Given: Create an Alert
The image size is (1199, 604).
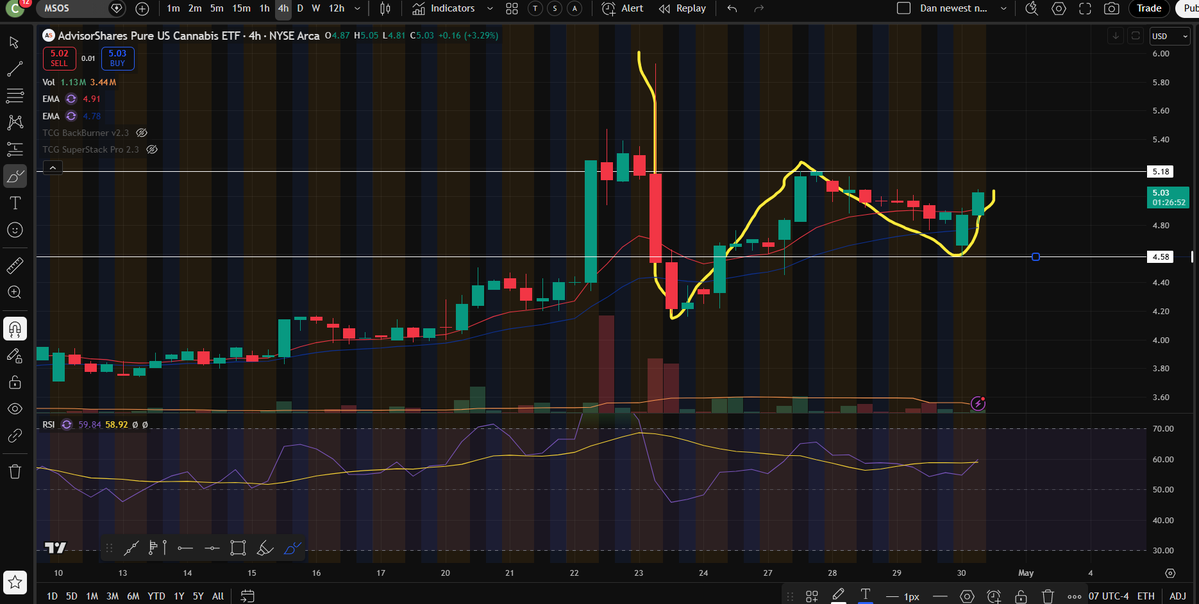Looking at the screenshot, I should pos(622,8).
